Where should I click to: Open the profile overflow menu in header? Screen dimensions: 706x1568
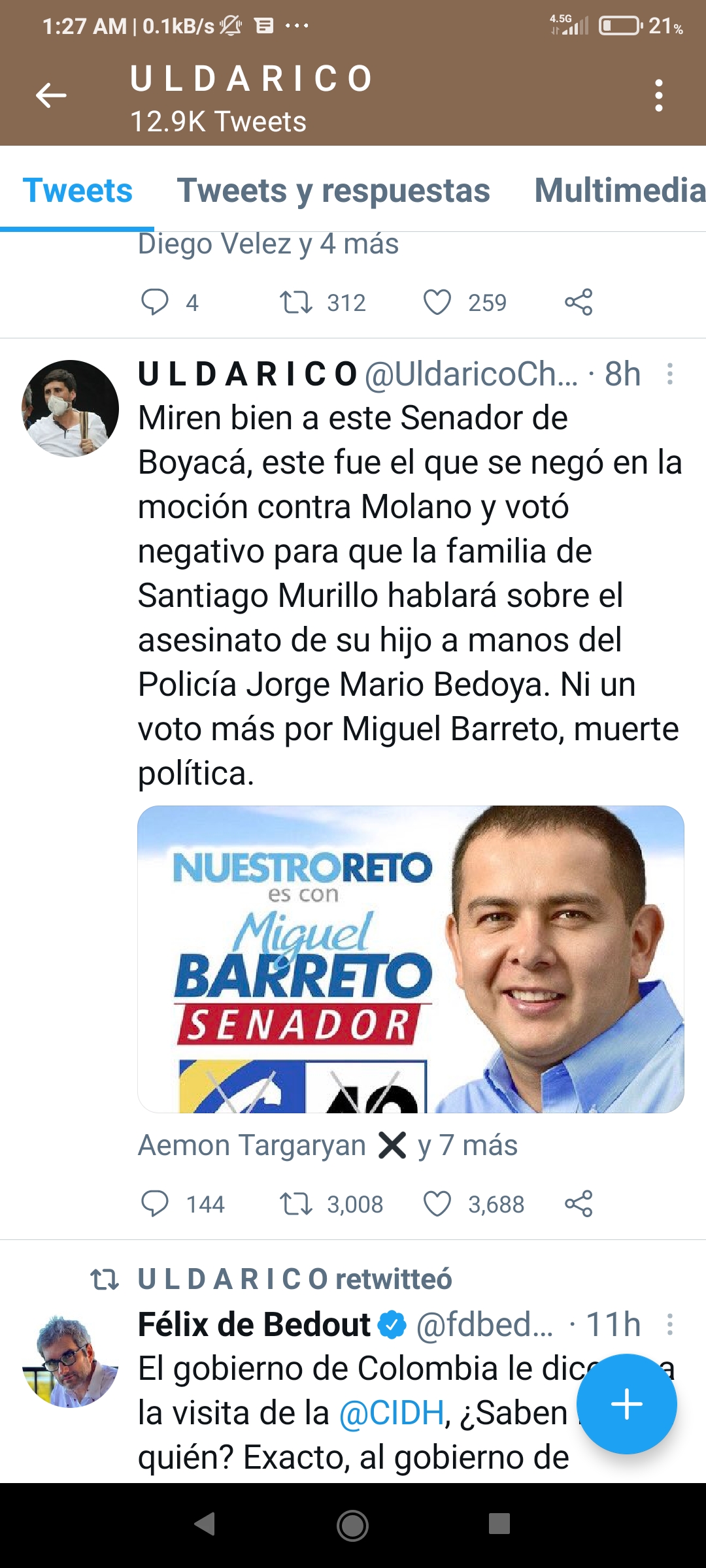click(x=659, y=95)
